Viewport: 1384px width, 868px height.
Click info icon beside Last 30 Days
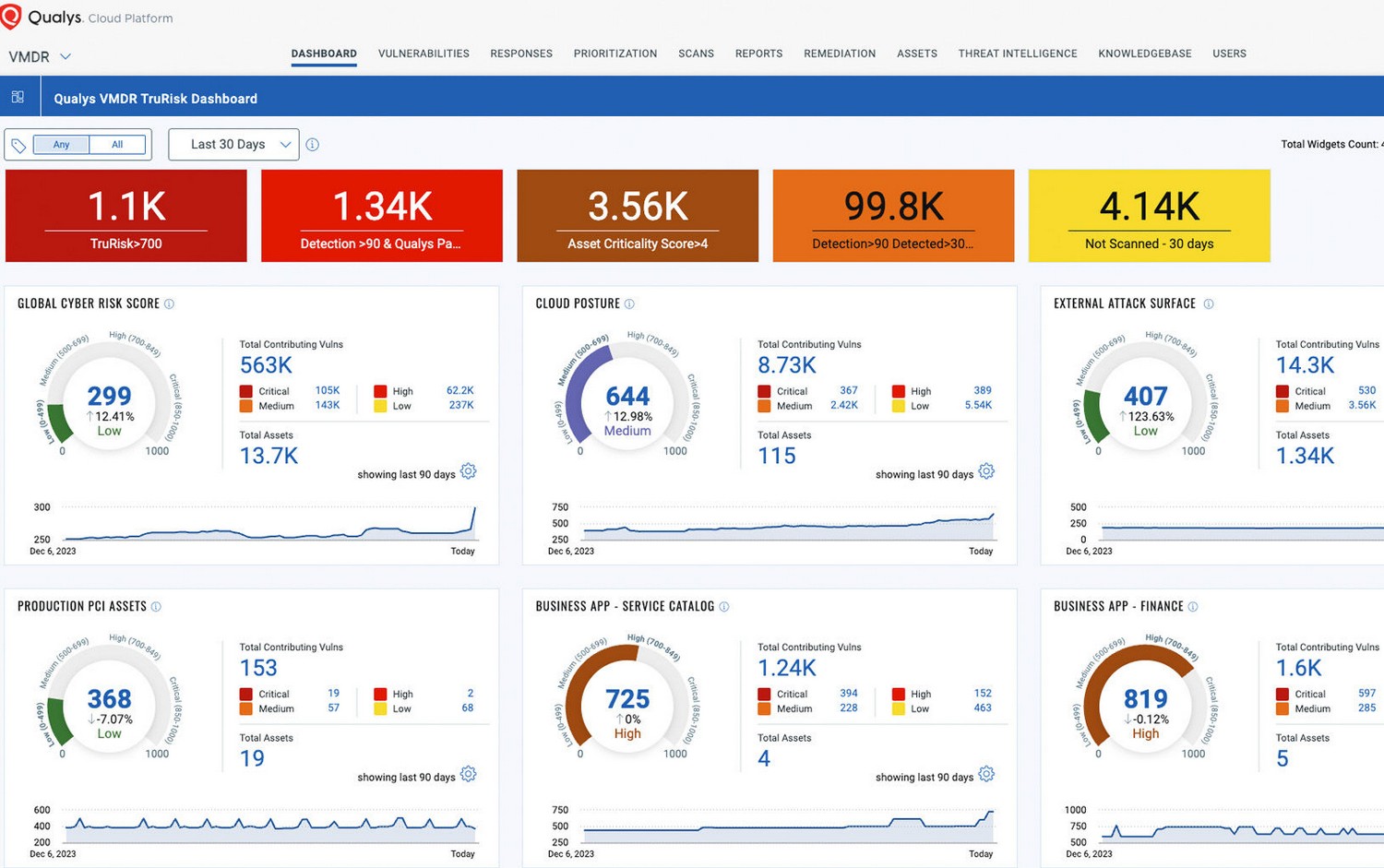point(313,145)
